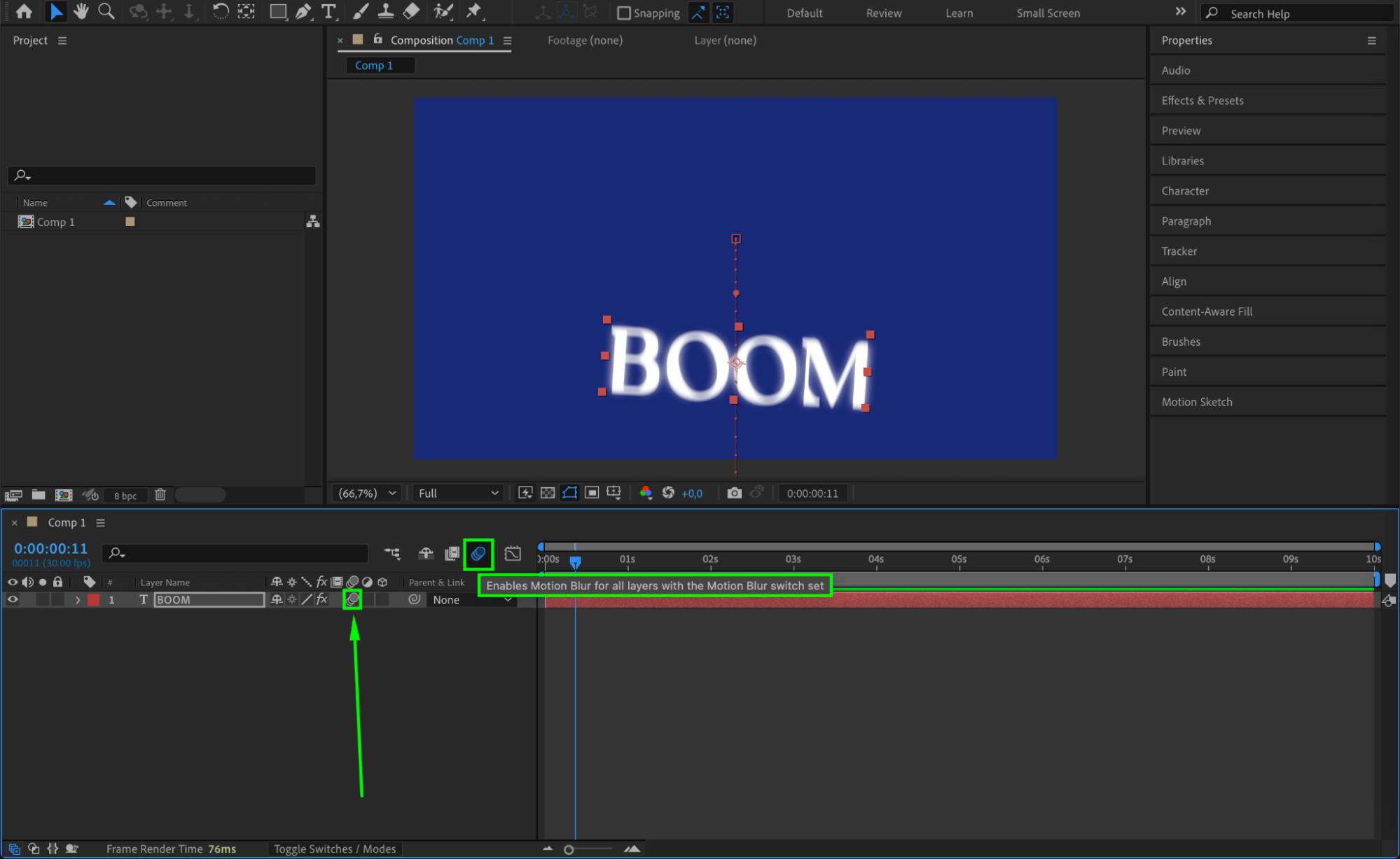
Task: Open the Effects & Presets panel
Action: point(1202,100)
